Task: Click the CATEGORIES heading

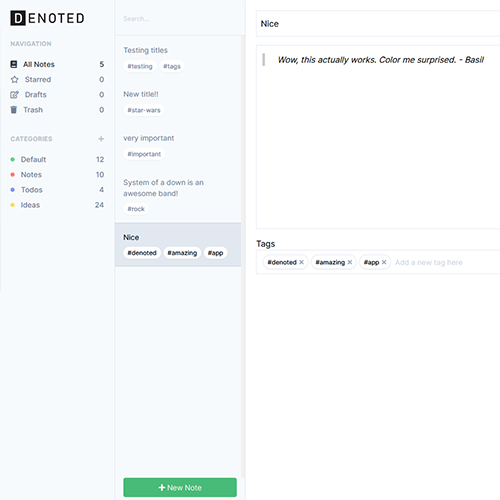Action: click(x=31, y=139)
